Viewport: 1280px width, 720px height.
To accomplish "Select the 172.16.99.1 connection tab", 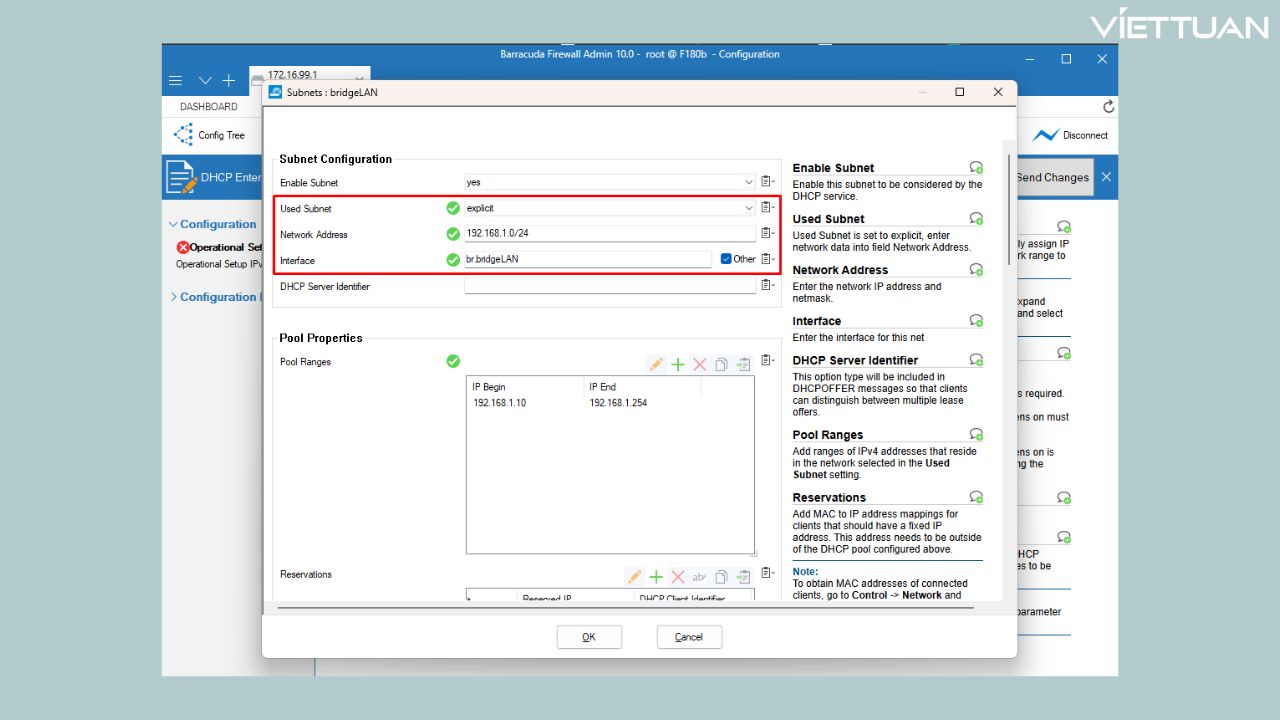I will (300, 76).
